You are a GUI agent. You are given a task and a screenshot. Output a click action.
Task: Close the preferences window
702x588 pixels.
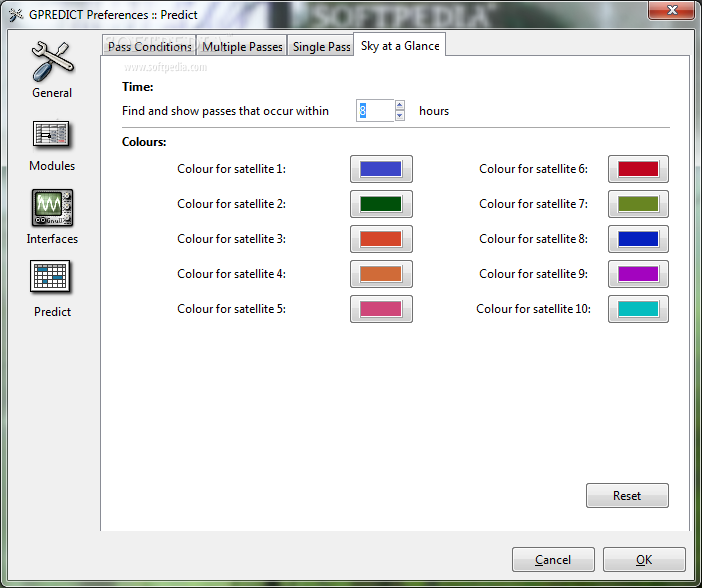click(671, 10)
